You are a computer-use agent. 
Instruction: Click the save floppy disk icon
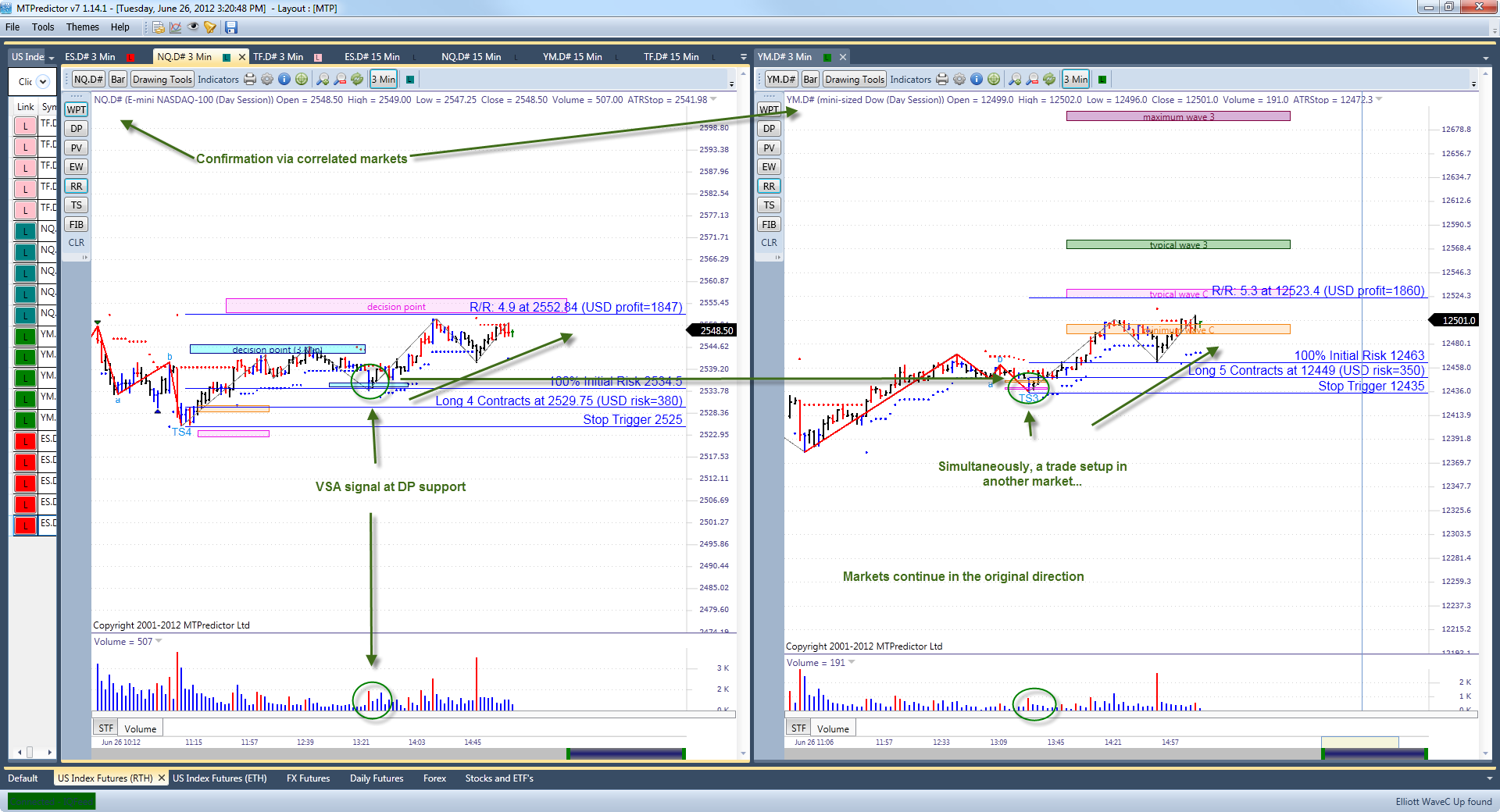coord(231,27)
